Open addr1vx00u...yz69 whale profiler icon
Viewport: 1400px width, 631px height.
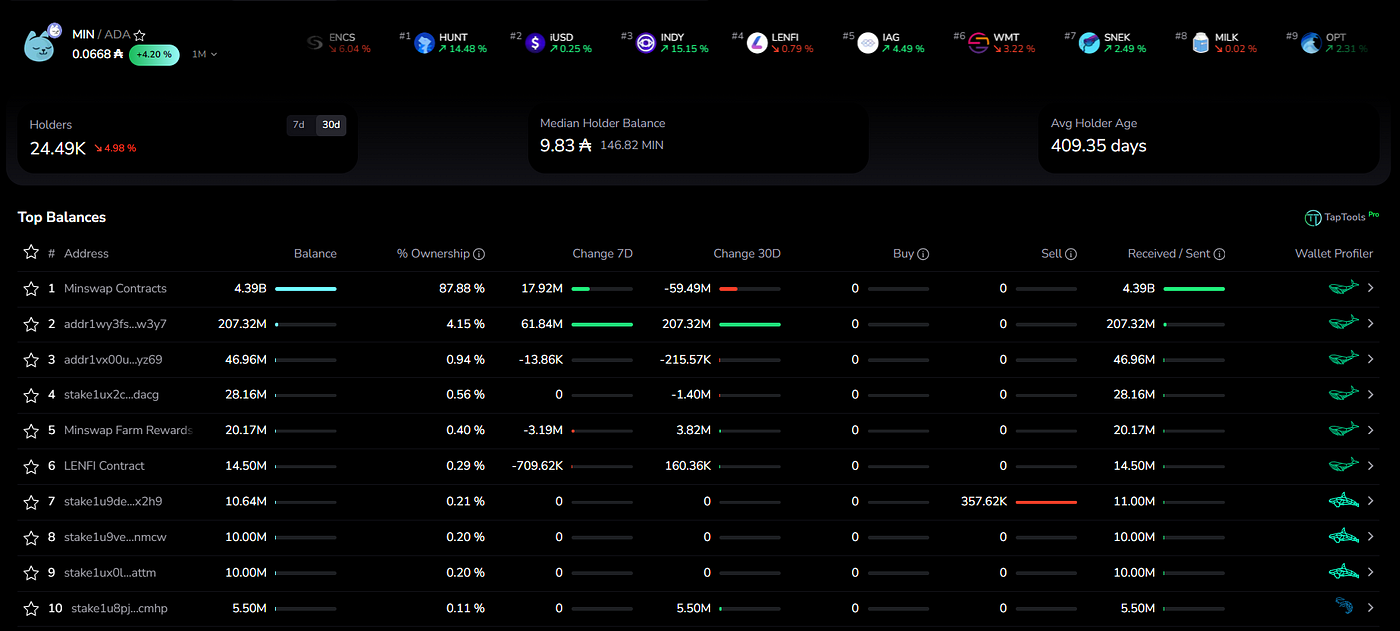pos(1343,359)
